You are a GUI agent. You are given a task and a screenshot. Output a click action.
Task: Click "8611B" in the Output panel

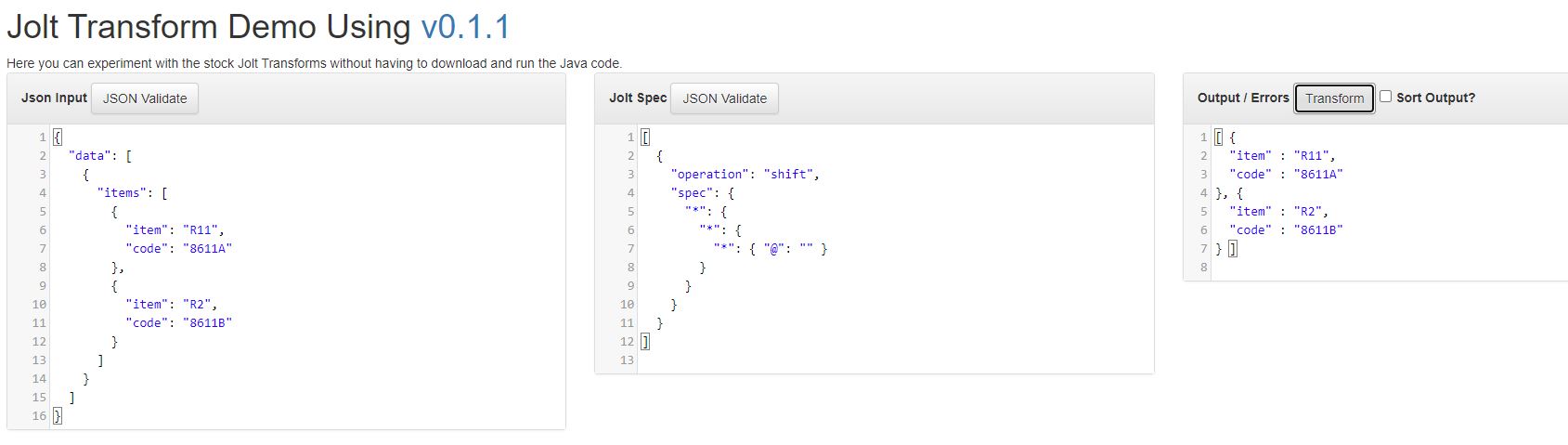(1318, 230)
